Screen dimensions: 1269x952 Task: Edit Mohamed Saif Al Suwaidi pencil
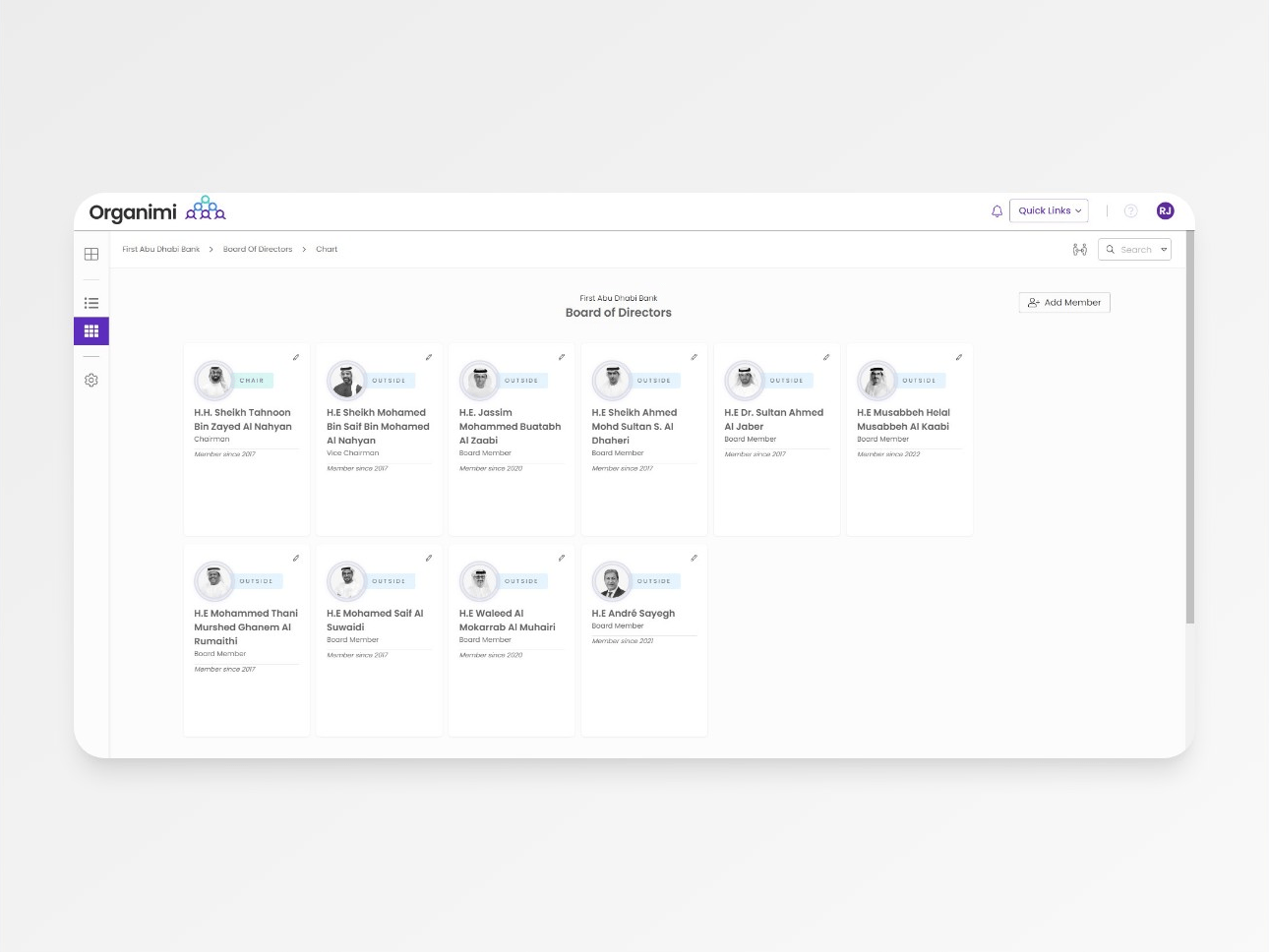tap(428, 558)
